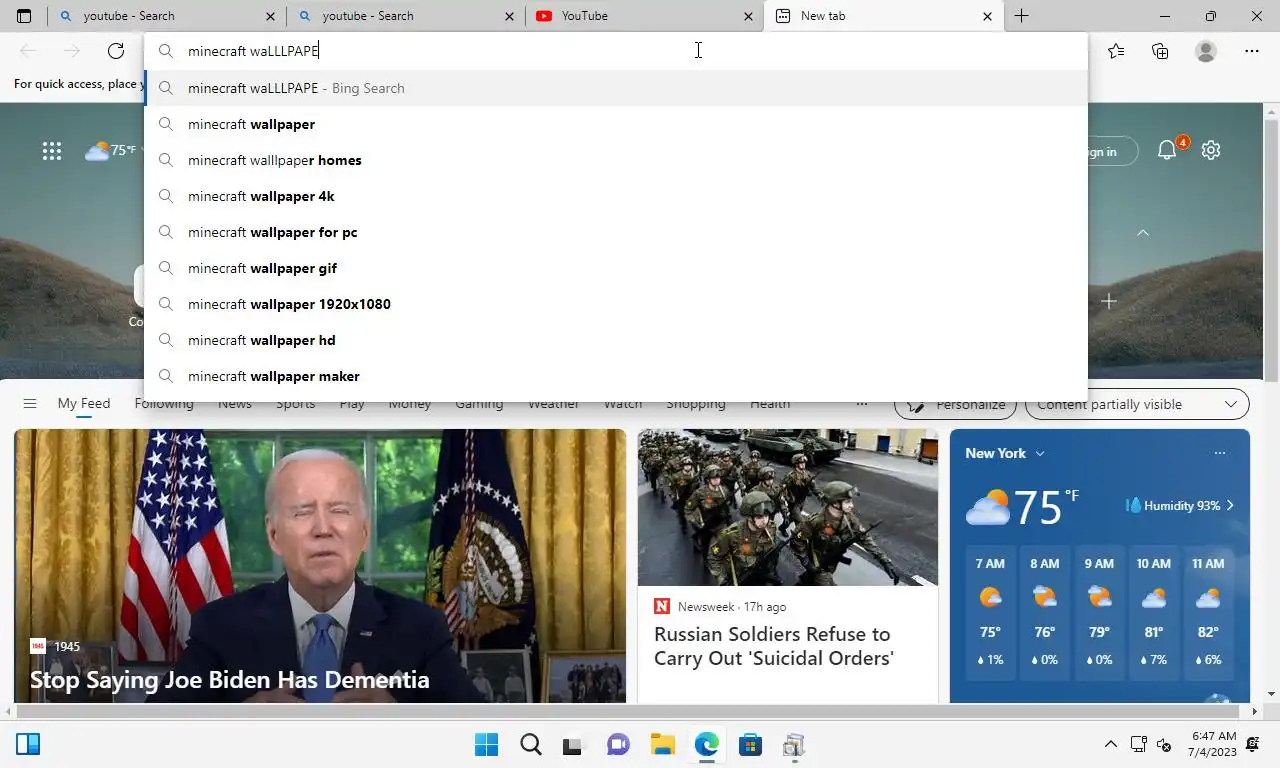The image size is (1280, 768).
Task: Open the apps grid launcher icon
Action: tap(52, 151)
